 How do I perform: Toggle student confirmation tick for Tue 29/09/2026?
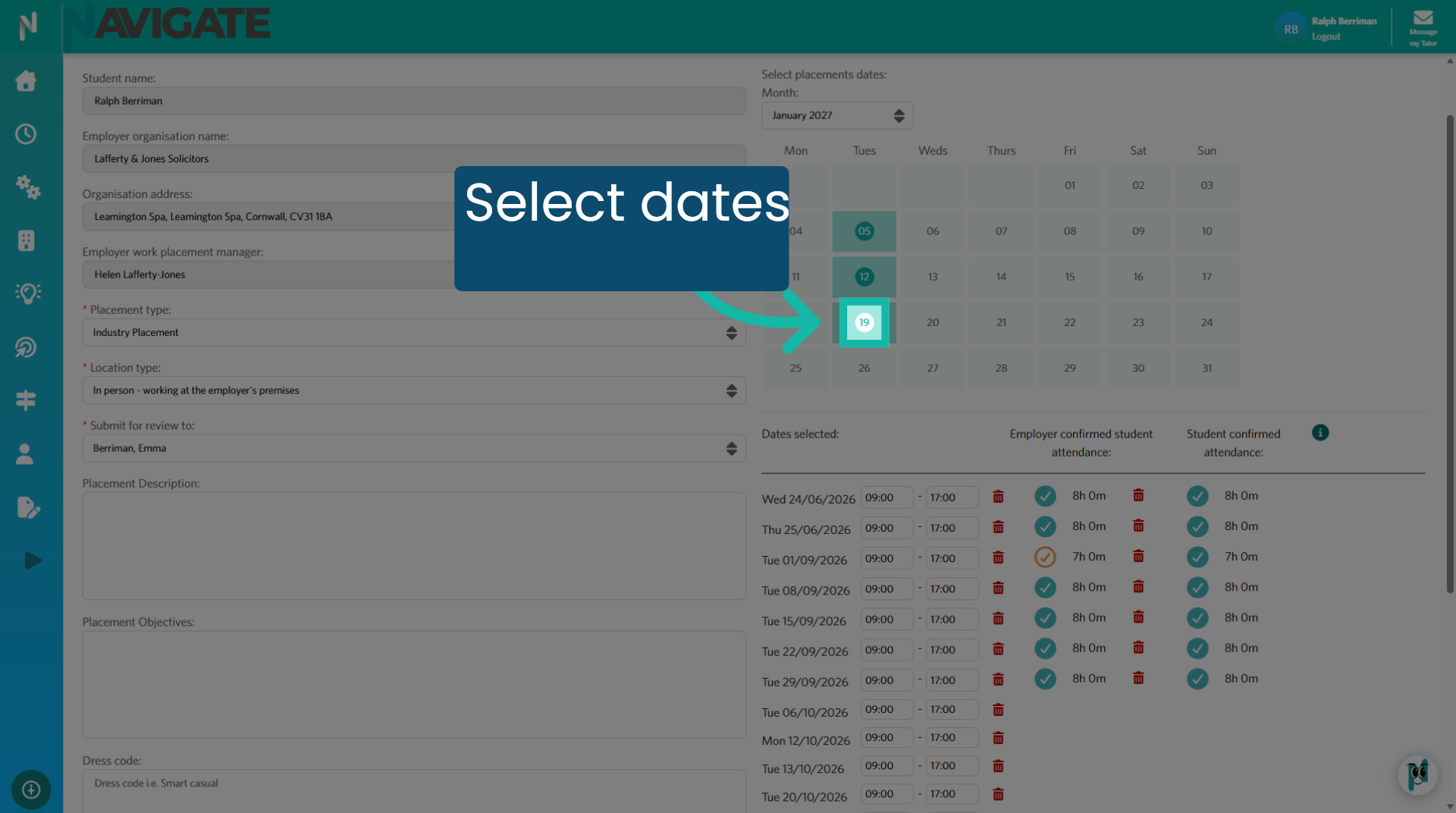click(1197, 679)
